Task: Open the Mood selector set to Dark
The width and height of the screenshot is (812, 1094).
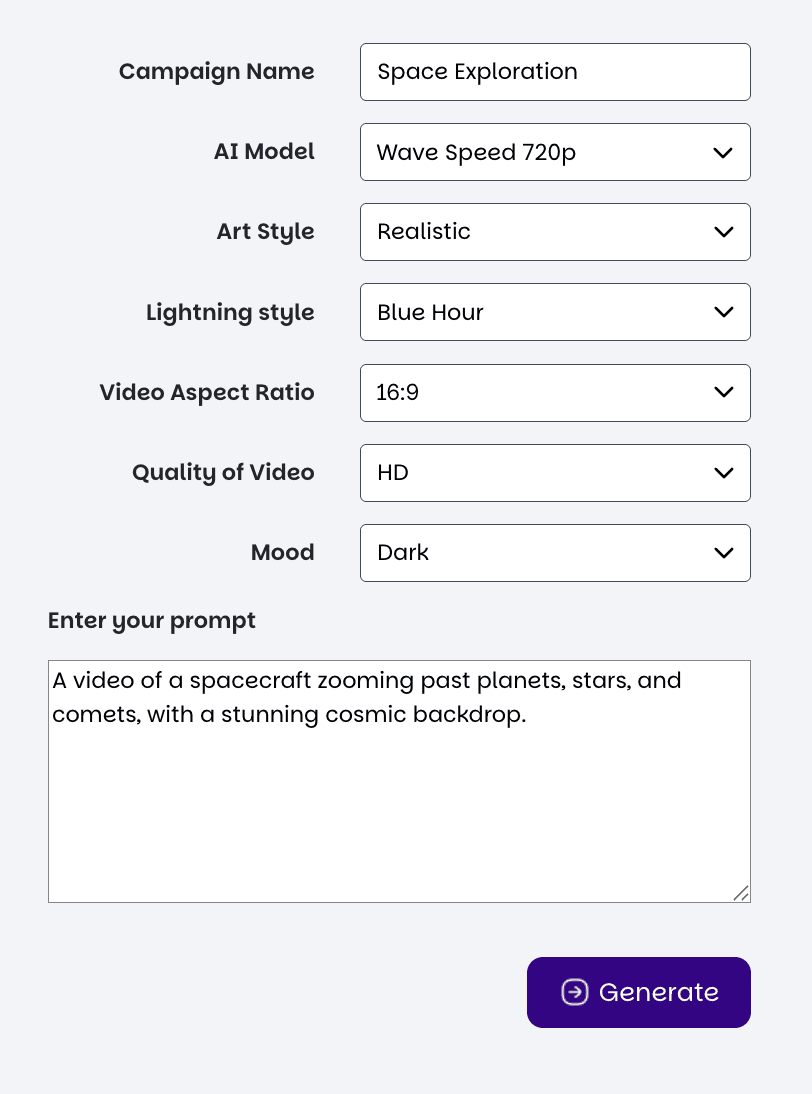Action: tap(555, 553)
